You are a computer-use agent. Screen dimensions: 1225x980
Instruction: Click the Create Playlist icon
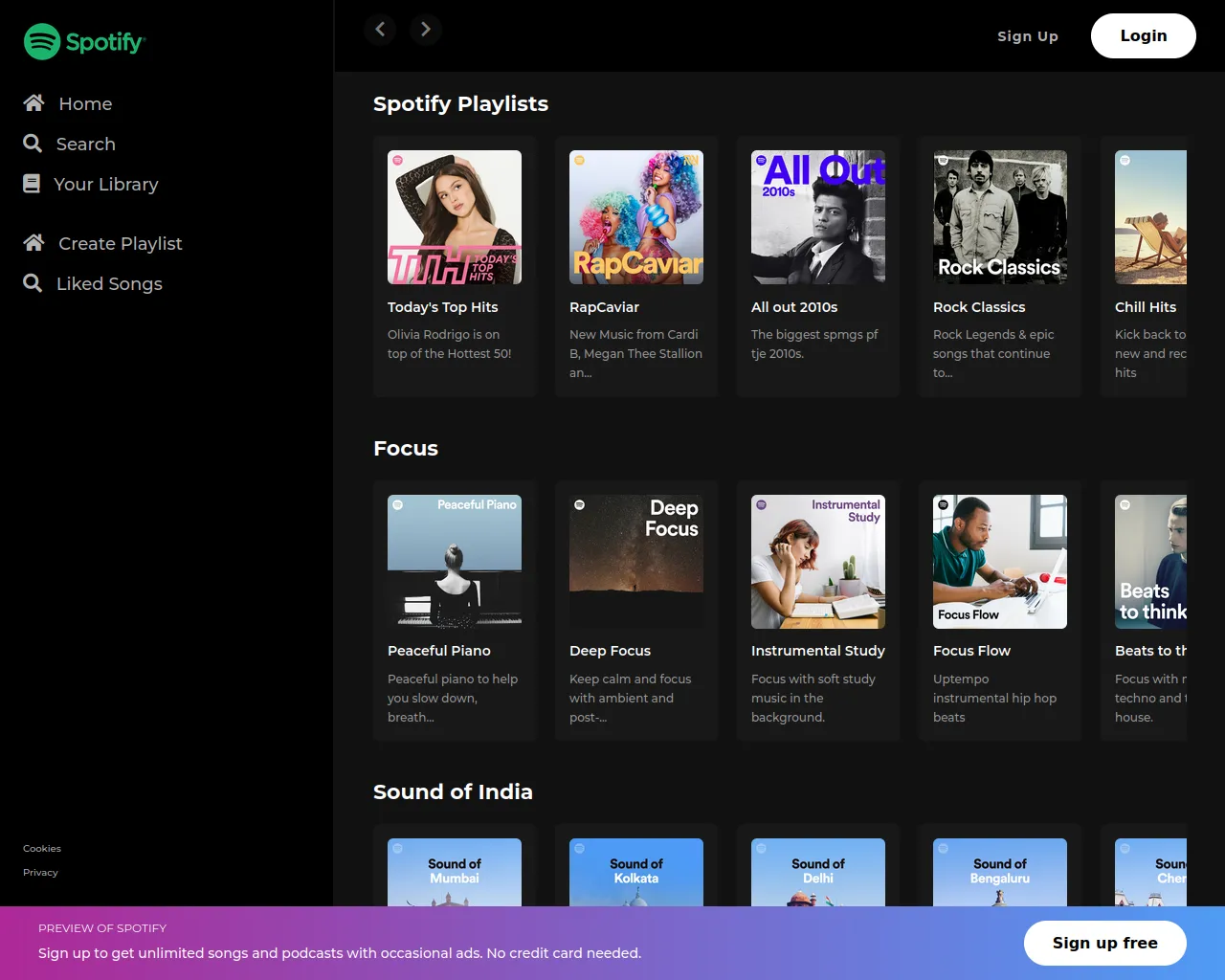click(x=33, y=243)
